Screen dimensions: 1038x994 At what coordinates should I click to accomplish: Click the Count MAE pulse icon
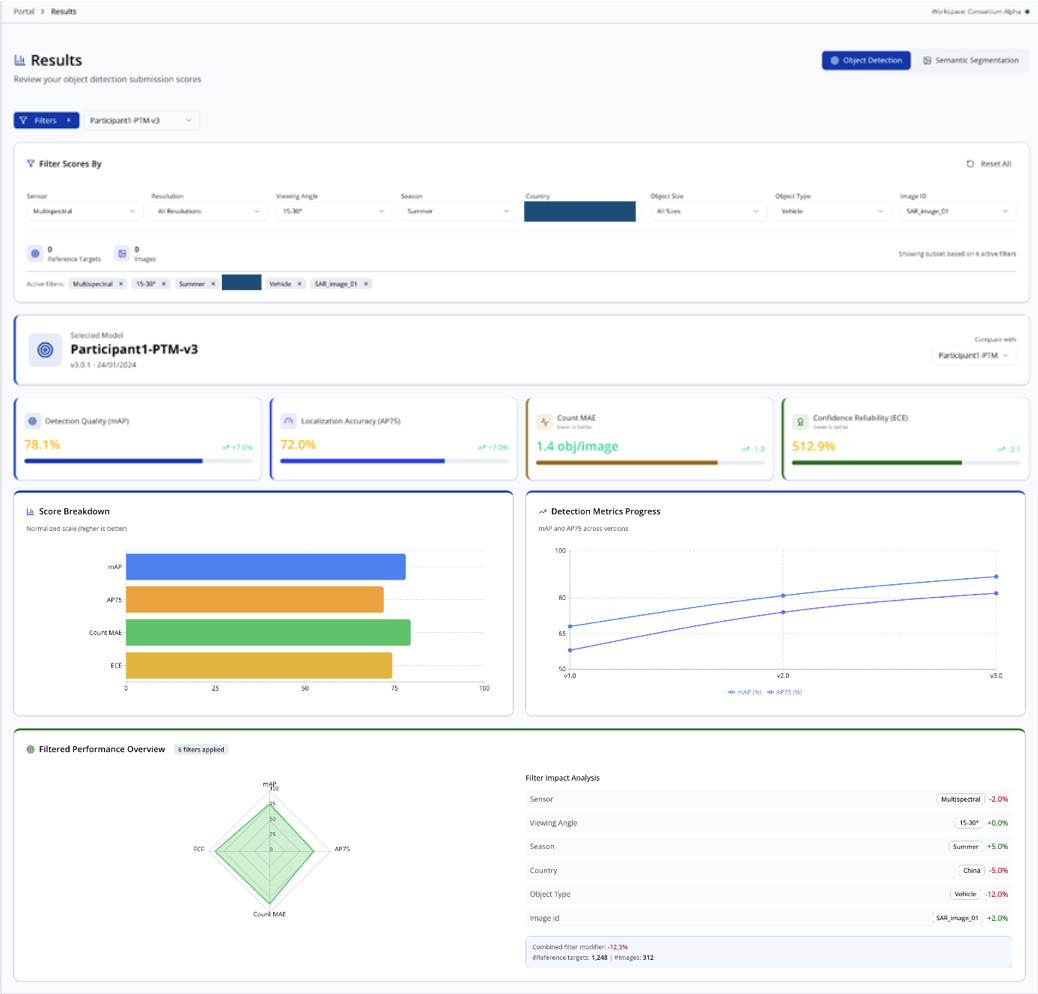(544, 422)
